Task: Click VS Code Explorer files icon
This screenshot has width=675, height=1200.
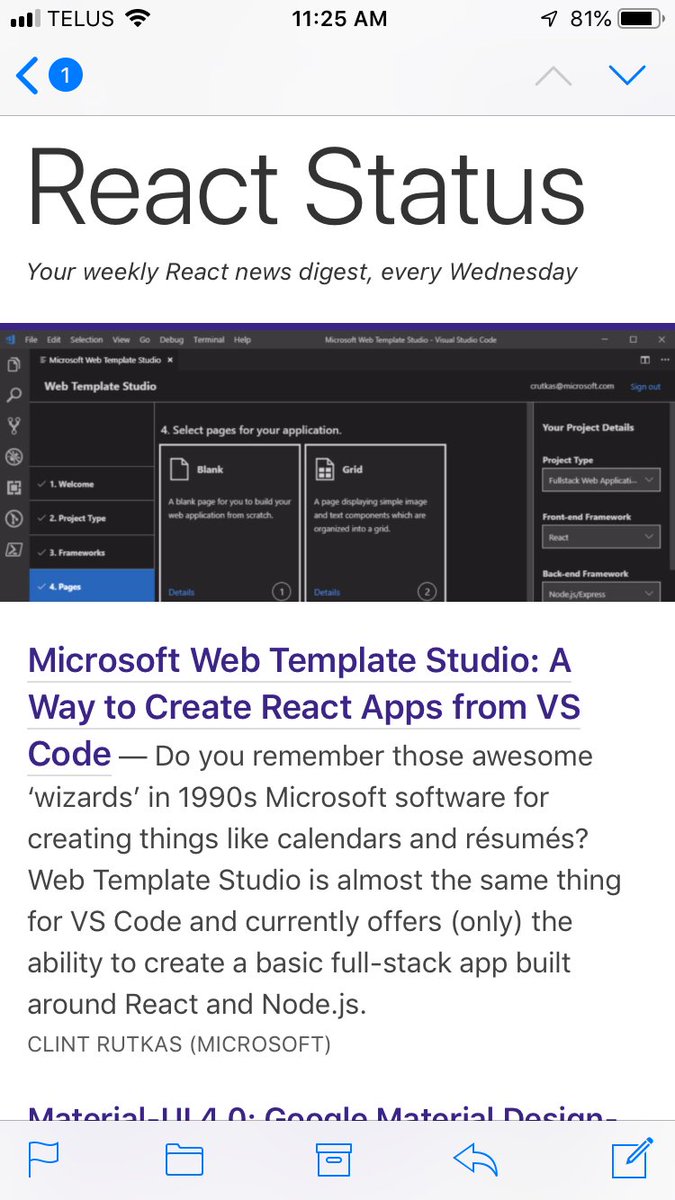Action: [14, 366]
